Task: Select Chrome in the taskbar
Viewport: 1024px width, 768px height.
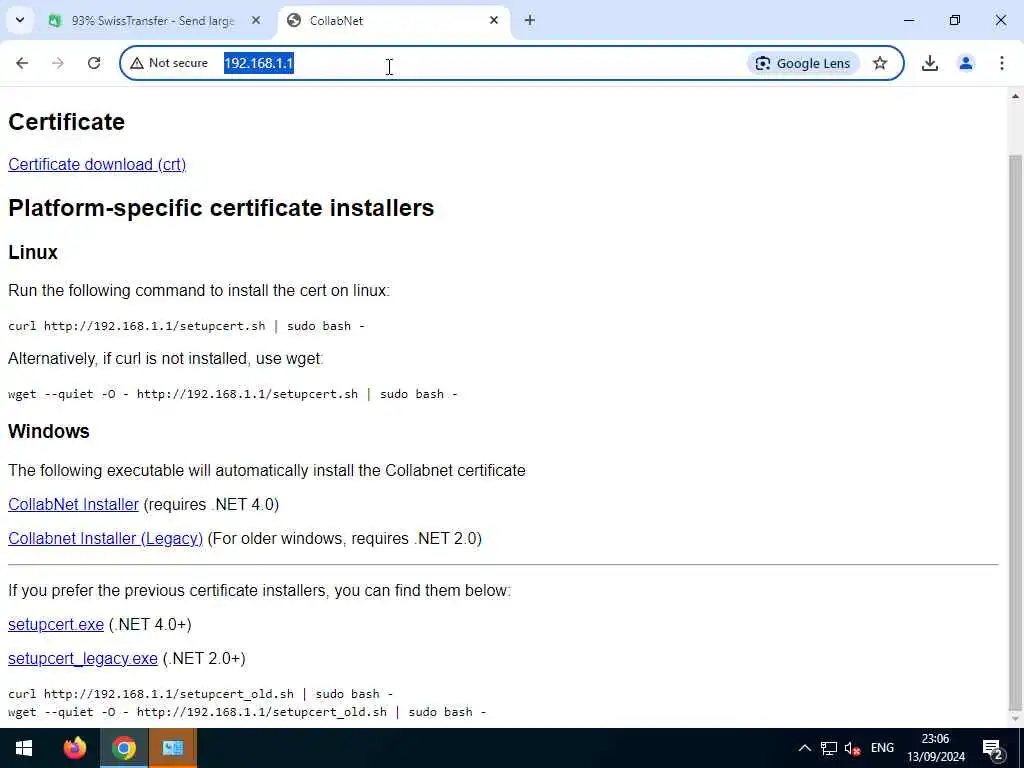Action: coord(124,748)
